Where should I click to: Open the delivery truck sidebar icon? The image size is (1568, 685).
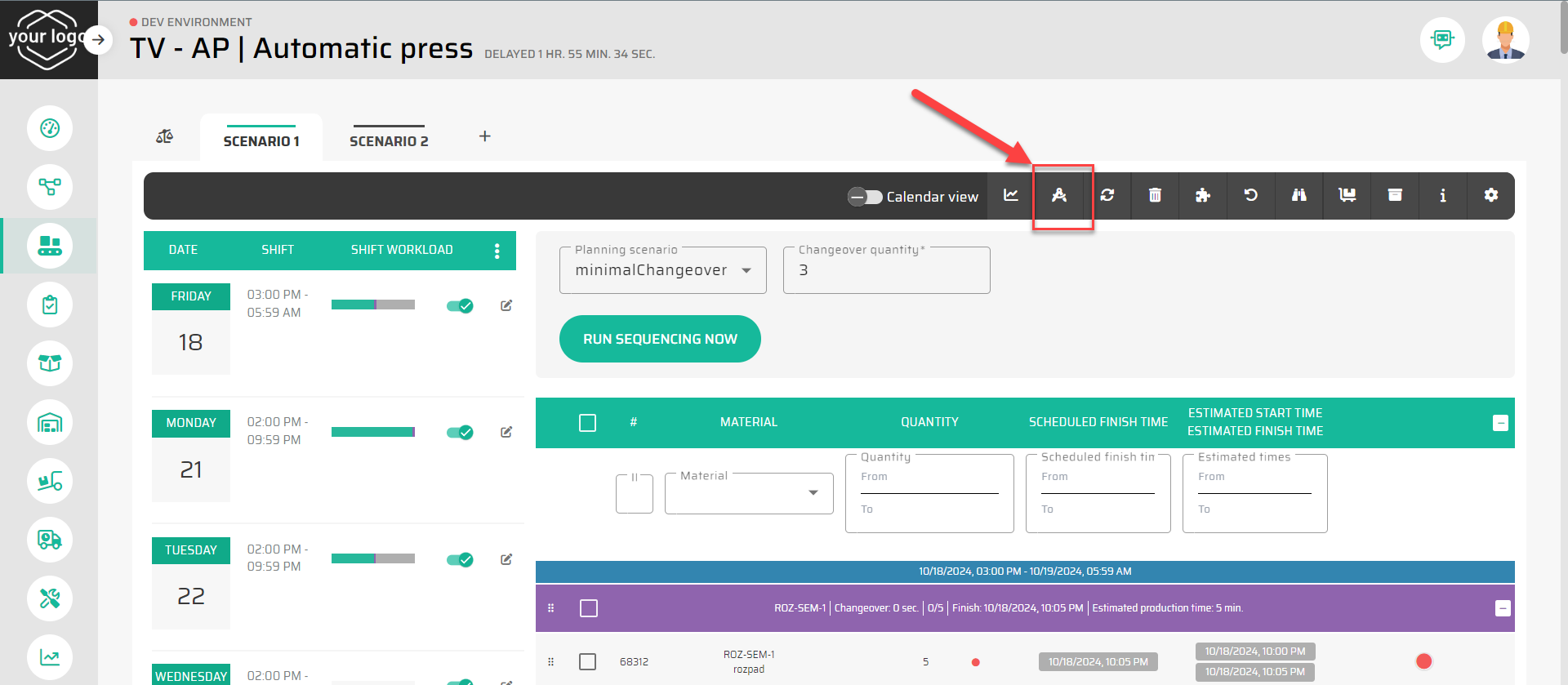click(50, 540)
